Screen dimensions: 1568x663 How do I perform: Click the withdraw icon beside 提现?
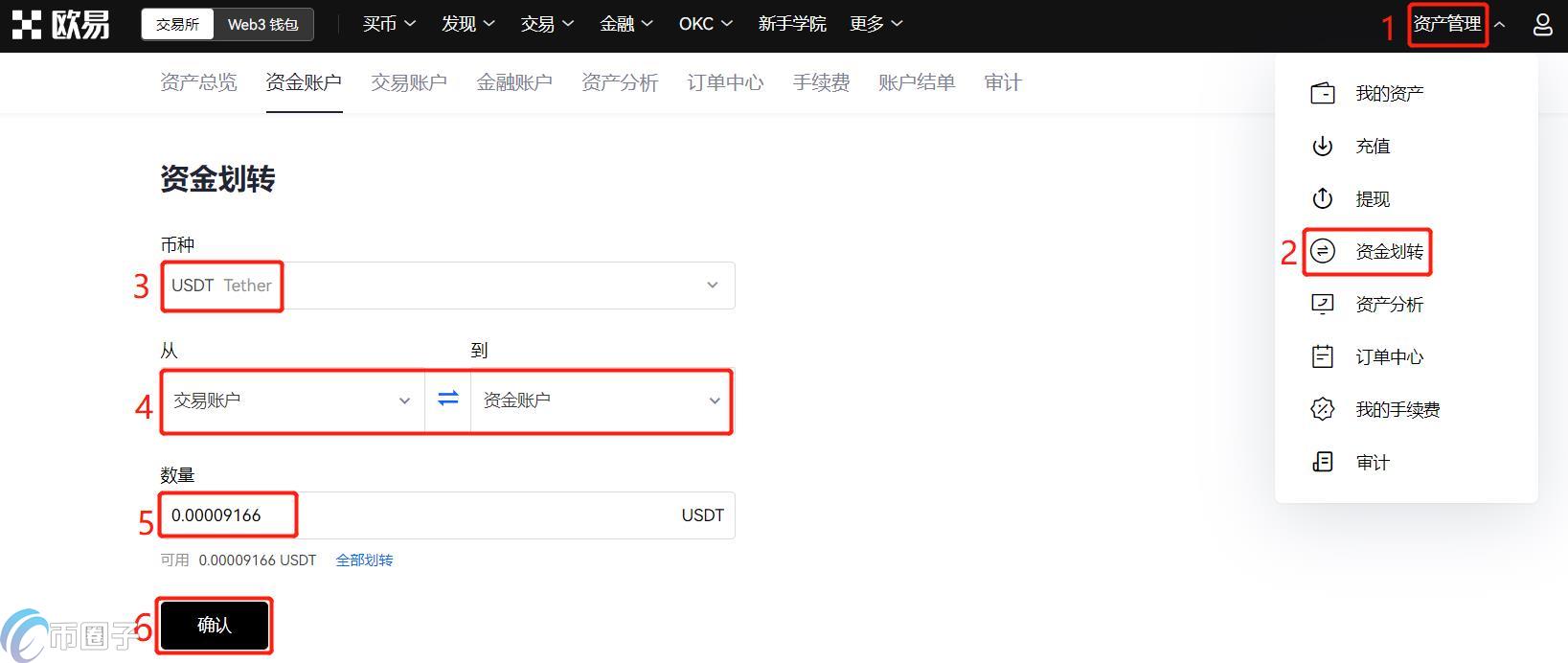[1322, 199]
